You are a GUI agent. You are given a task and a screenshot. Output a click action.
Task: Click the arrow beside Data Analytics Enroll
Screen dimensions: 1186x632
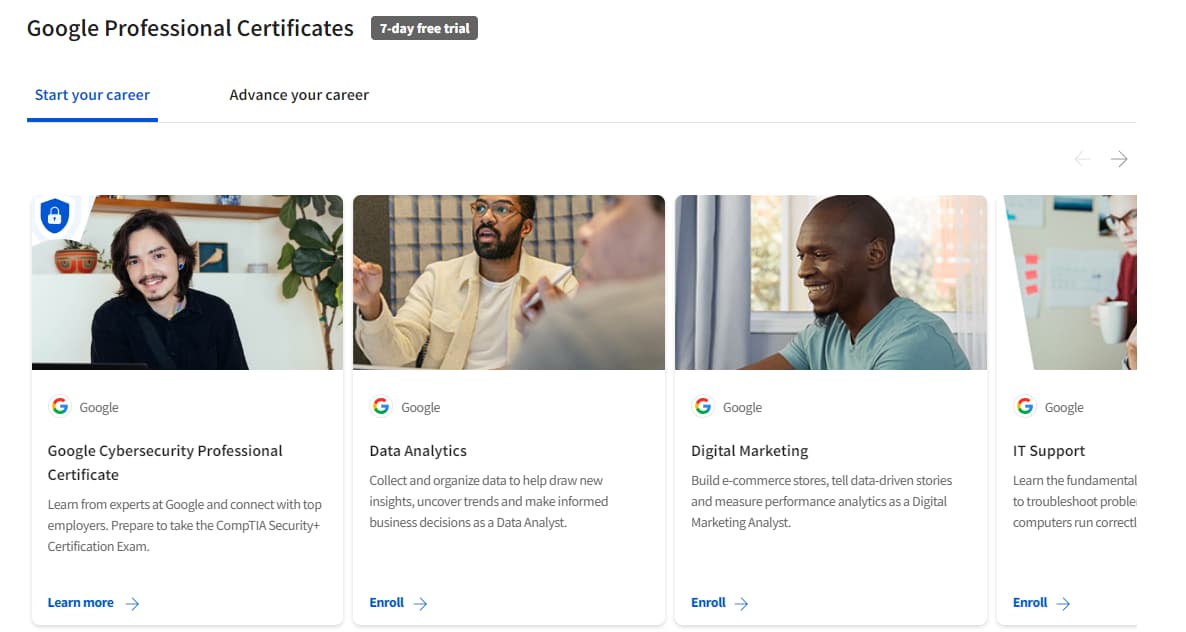(x=420, y=603)
